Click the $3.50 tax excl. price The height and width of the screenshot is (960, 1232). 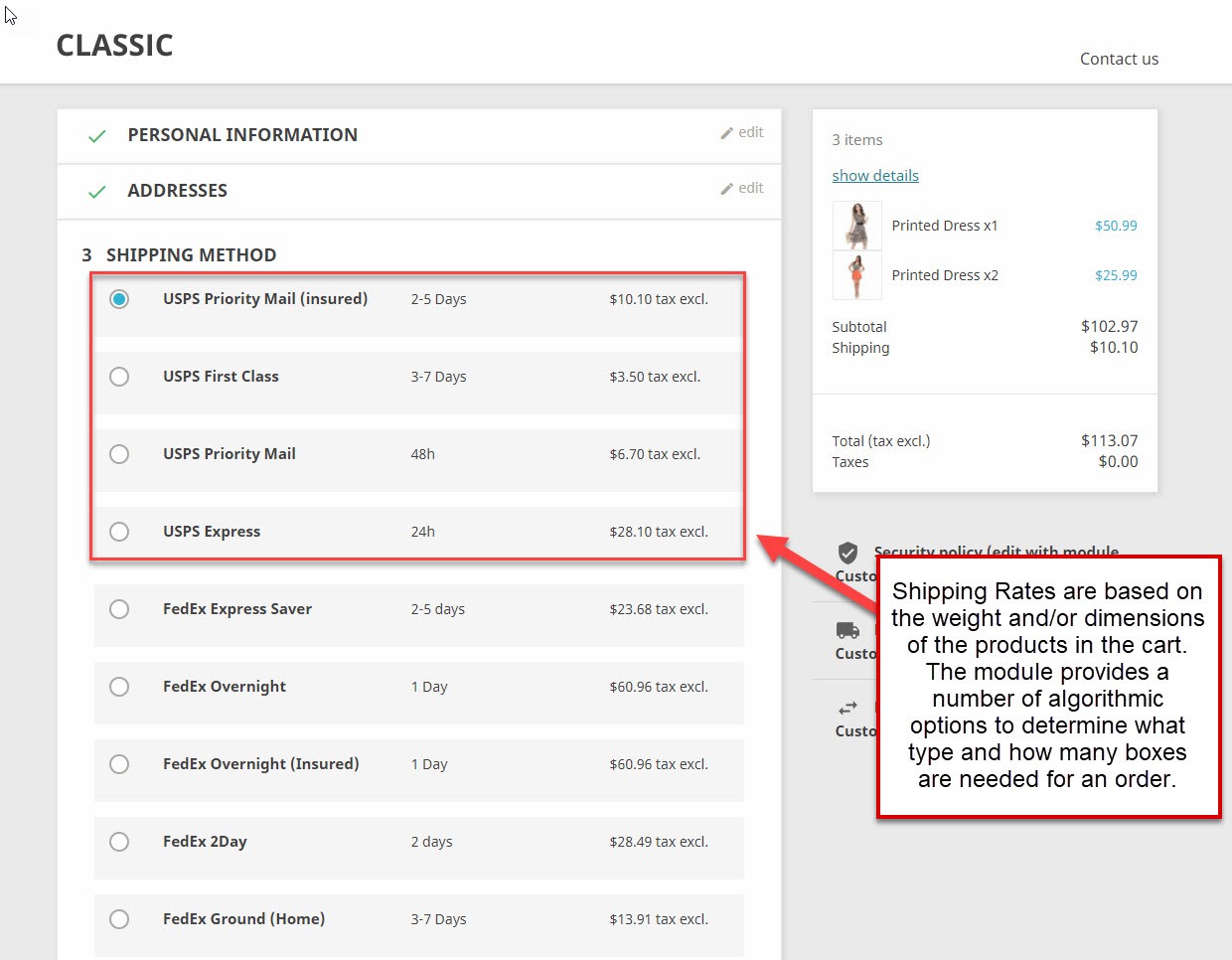pyautogui.click(x=655, y=377)
